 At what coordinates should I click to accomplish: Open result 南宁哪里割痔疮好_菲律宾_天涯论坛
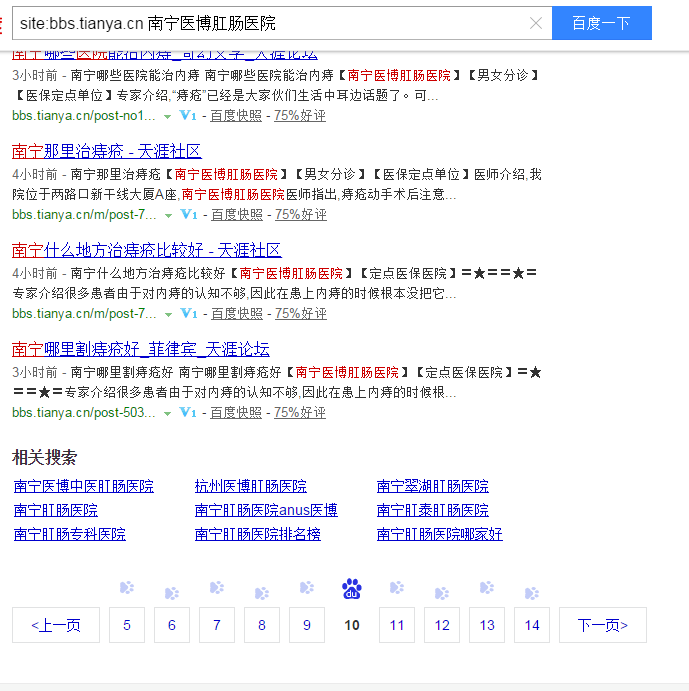pos(141,349)
